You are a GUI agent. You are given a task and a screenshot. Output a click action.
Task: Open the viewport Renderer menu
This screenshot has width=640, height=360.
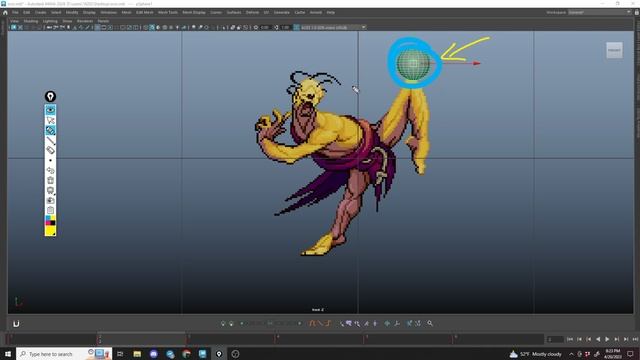click(x=85, y=21)
